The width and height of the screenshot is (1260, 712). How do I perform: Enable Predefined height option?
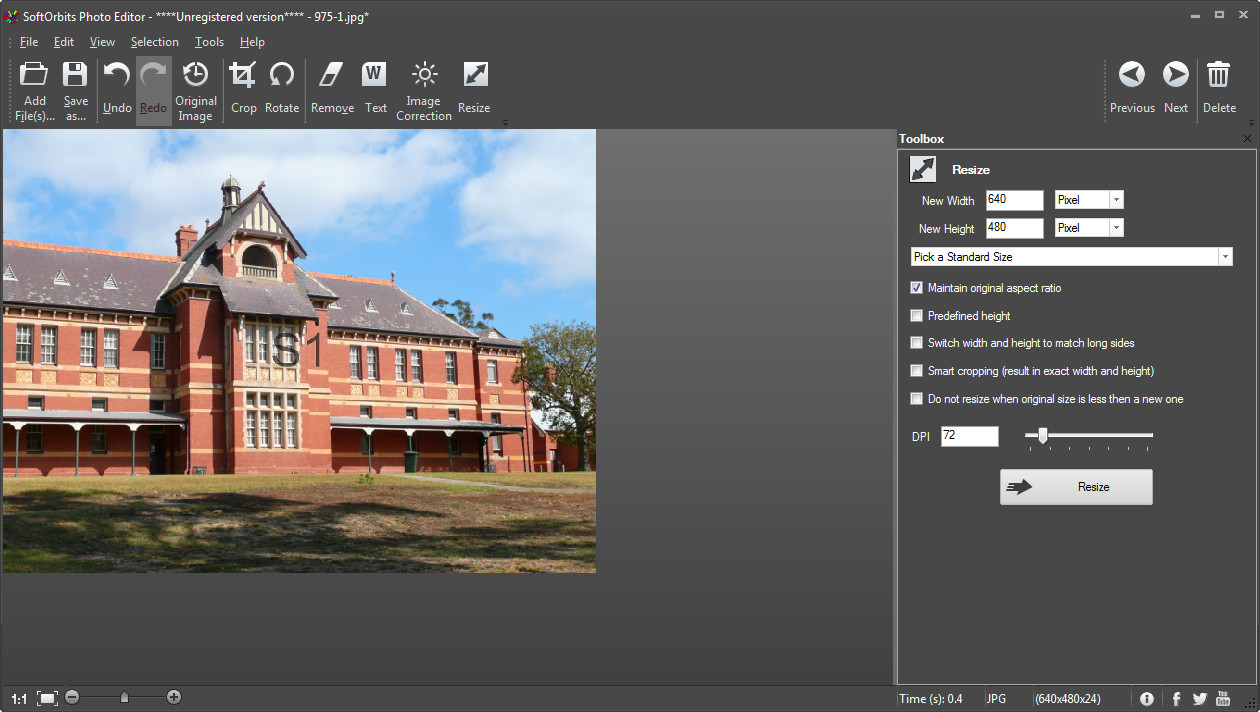click(916, 315)
